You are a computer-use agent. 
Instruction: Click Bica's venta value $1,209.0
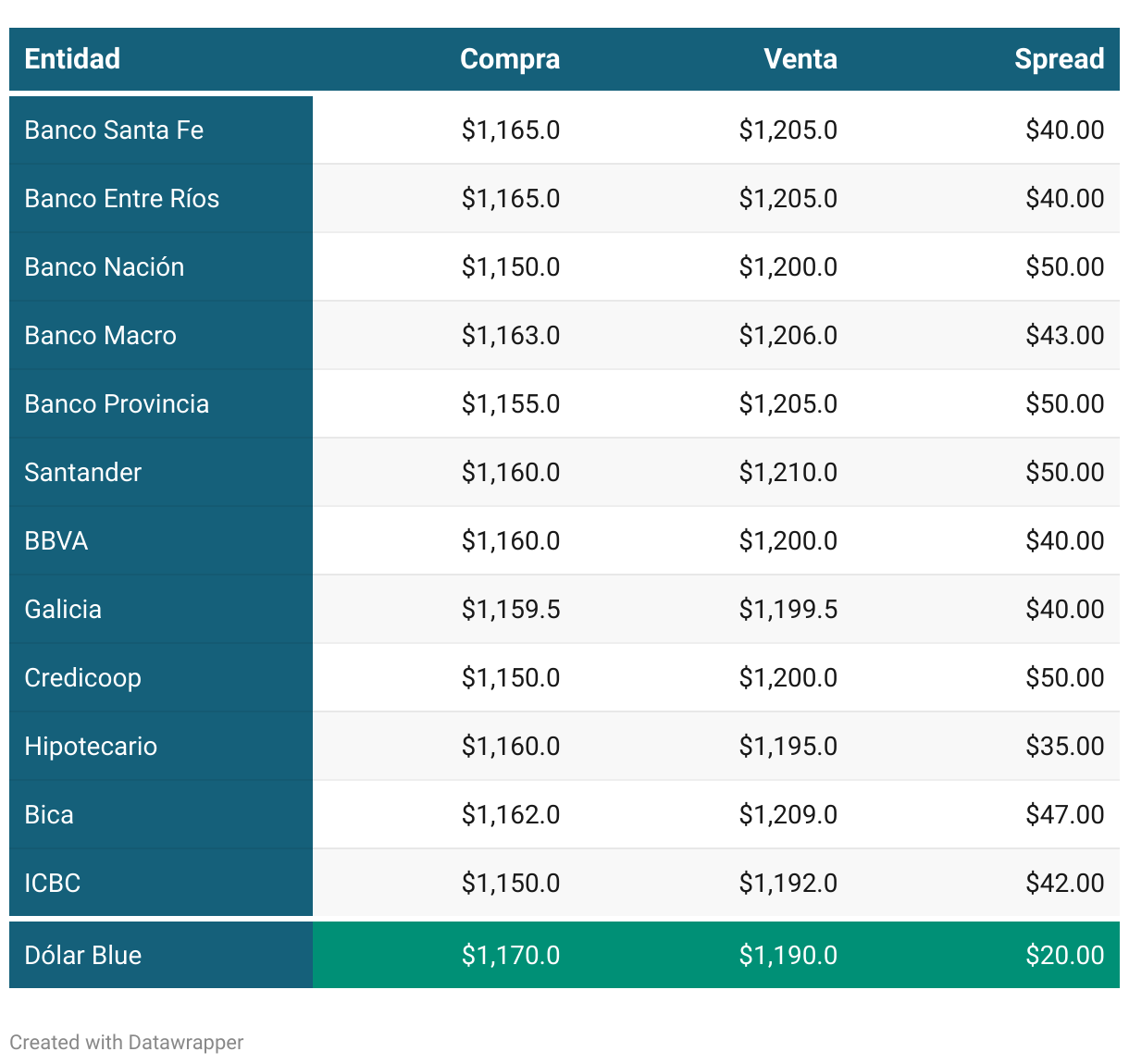click(788, 815)
